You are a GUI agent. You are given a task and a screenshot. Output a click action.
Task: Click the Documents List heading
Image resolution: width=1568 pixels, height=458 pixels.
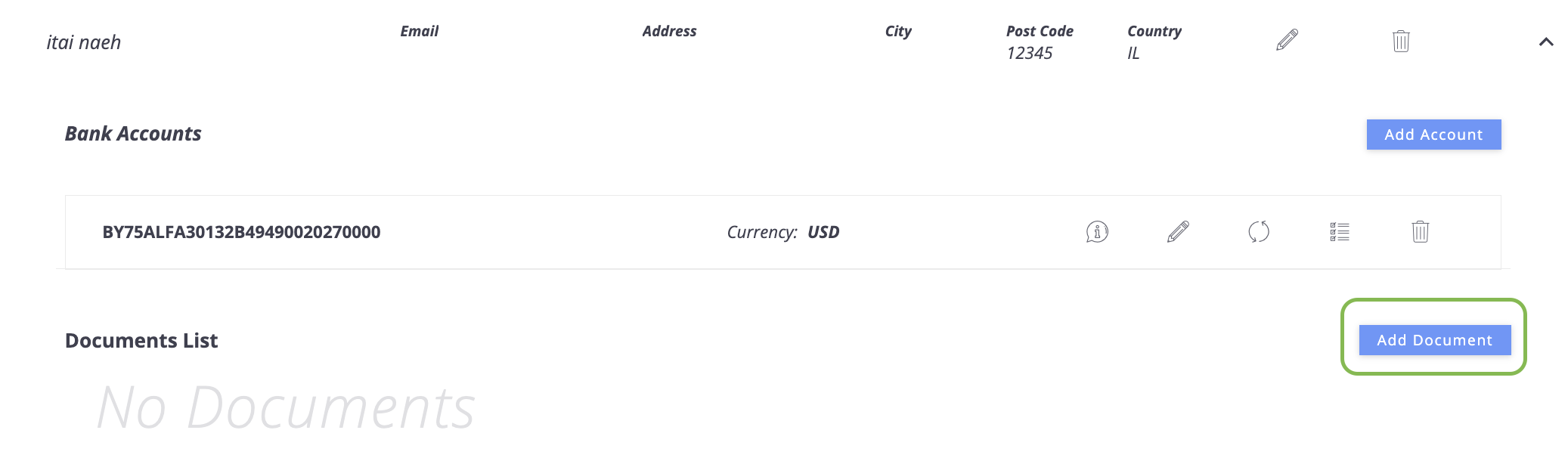point(141,341)
